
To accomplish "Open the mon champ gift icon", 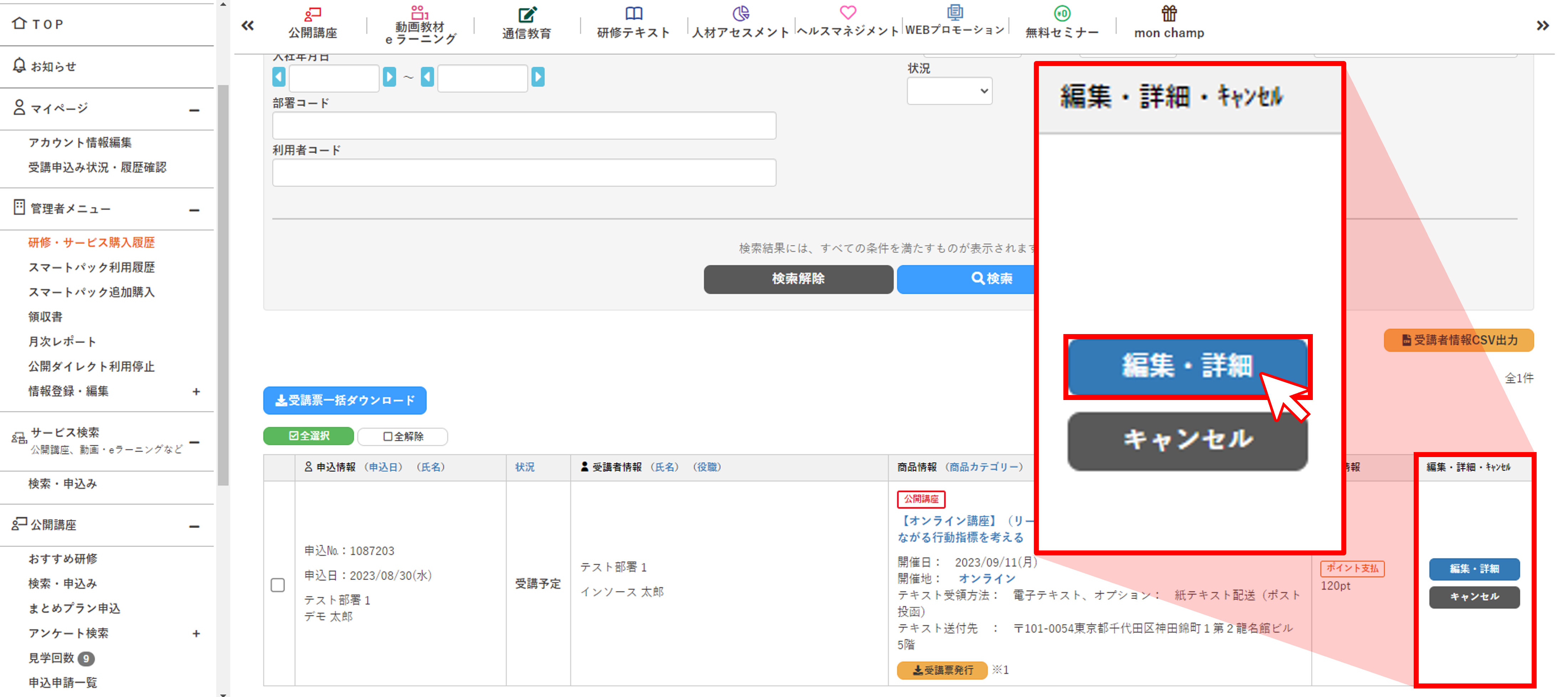I will click(x=1169, y=14).
